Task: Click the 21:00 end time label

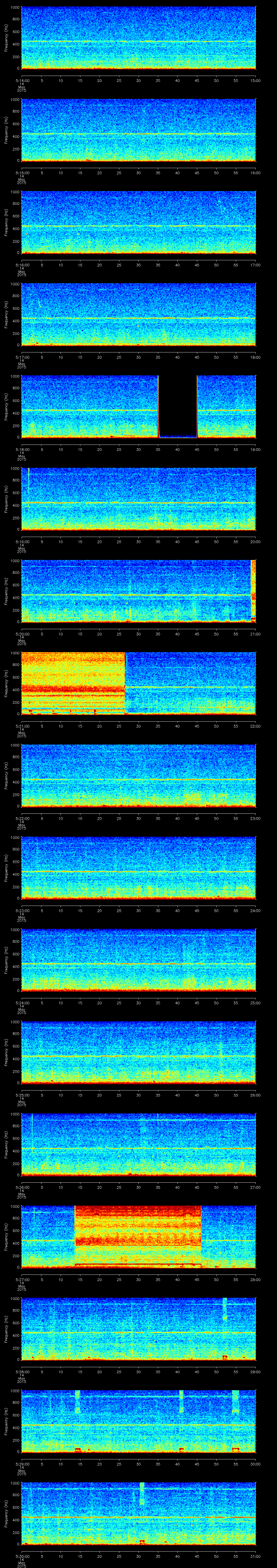Action: coord(255,634)
